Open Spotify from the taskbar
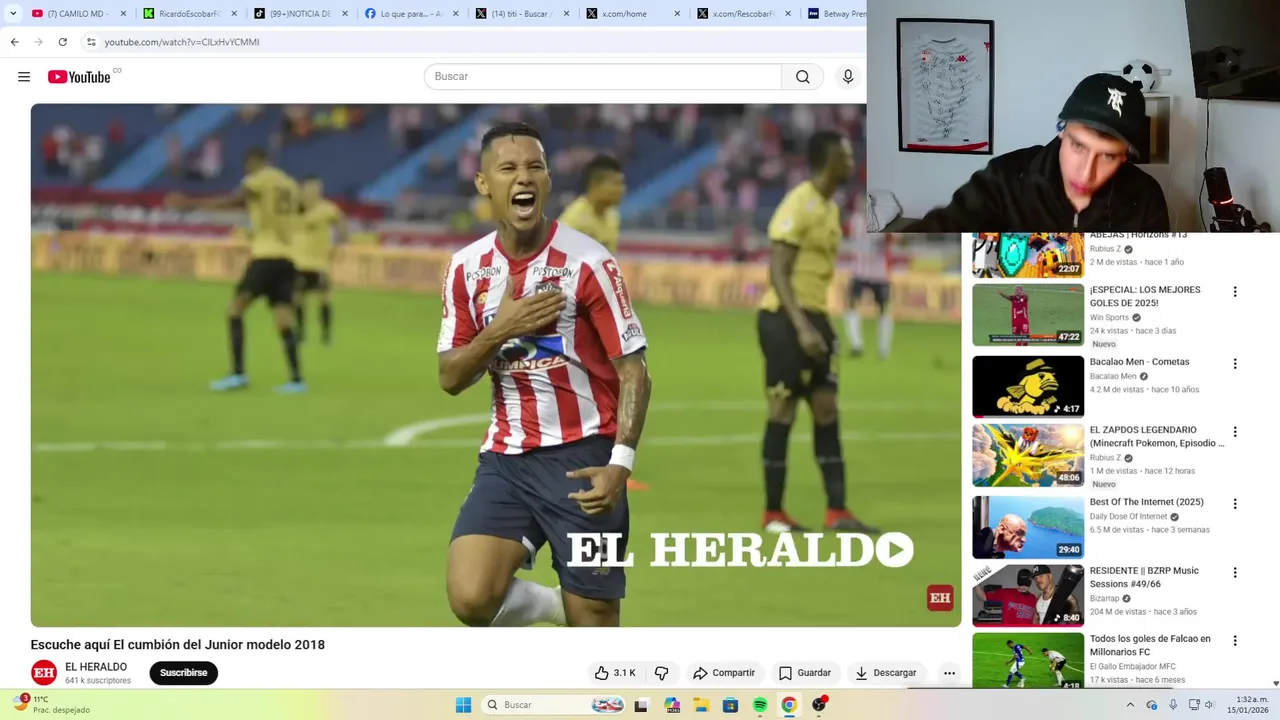Screen dimensions: 1280x720 point(760,705)
